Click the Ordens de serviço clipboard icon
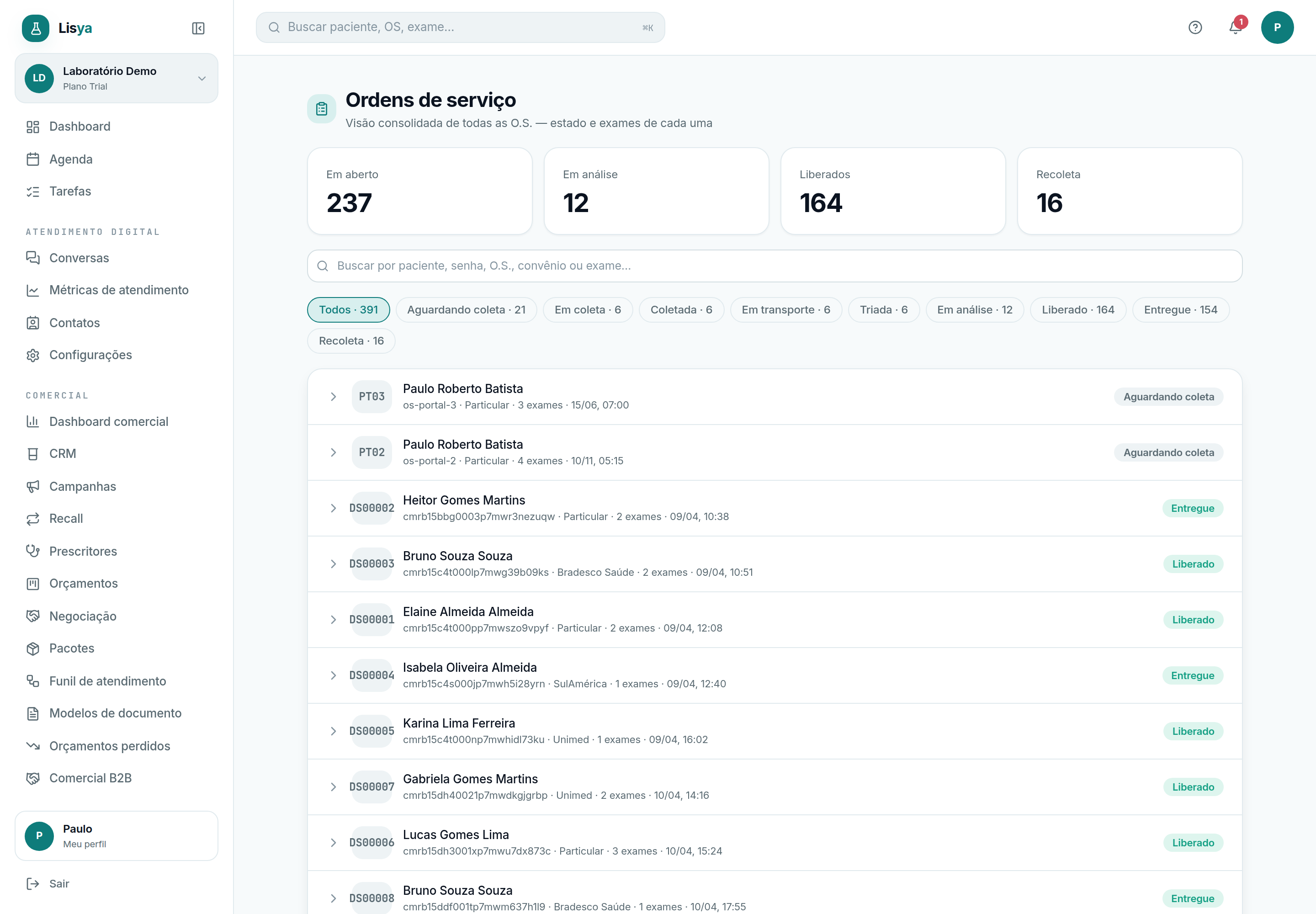1316x914 pixels. click(322, 109)
